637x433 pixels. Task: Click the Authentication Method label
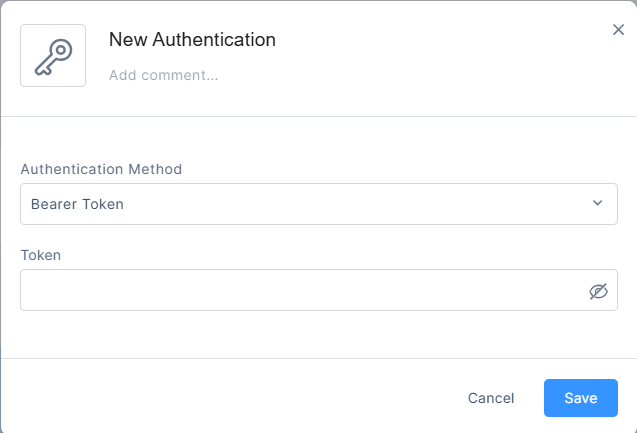[x=101, y=169]
